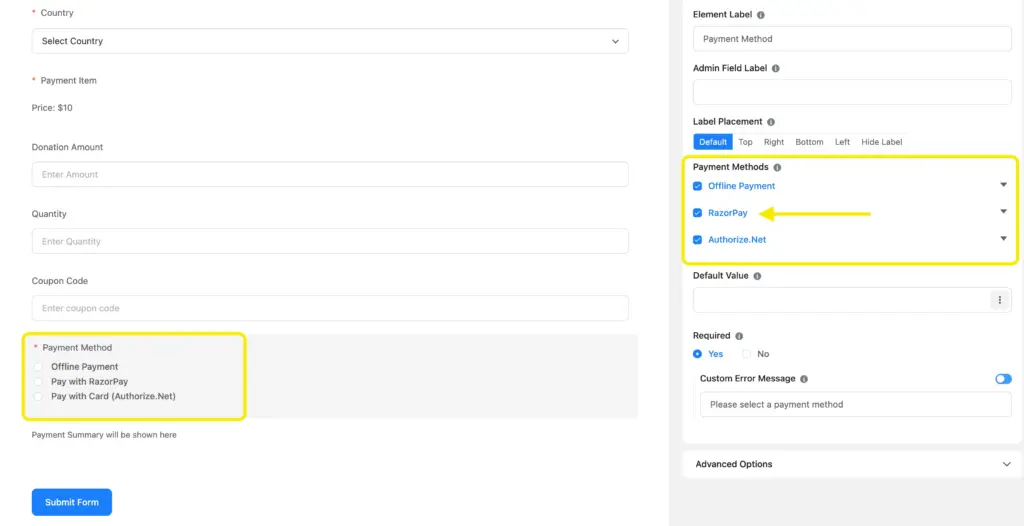
Task: Click the Required info icon
Action: [739, 336]
